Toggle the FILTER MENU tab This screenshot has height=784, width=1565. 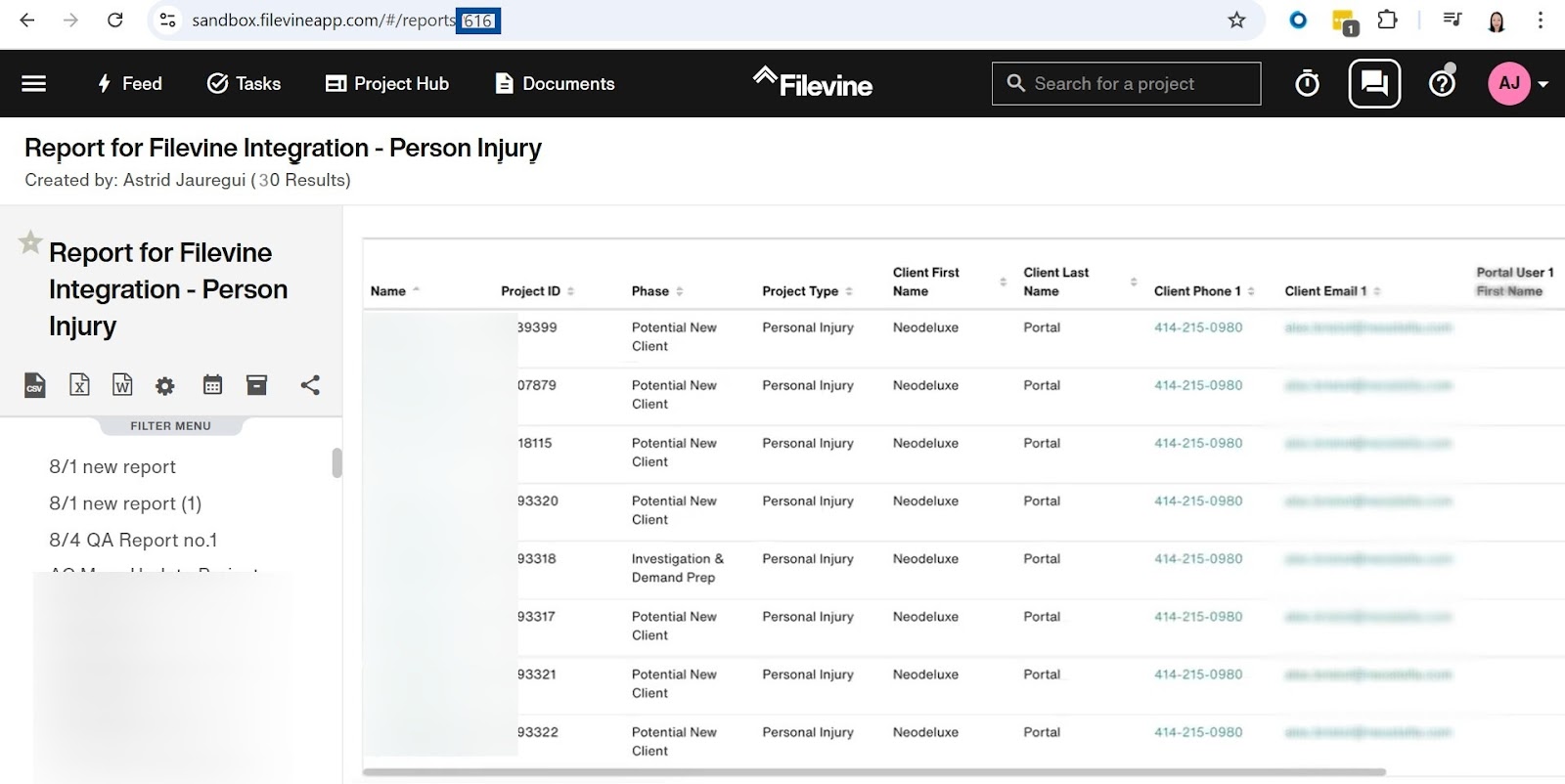pos(171,426)
